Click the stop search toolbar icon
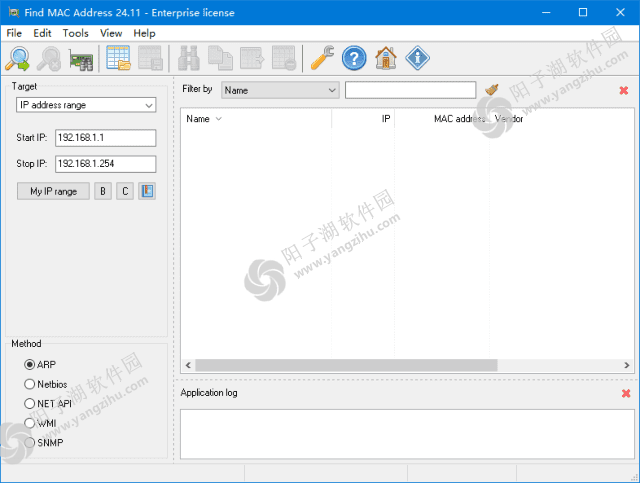 pyautogui.click(x=49, y=58)
